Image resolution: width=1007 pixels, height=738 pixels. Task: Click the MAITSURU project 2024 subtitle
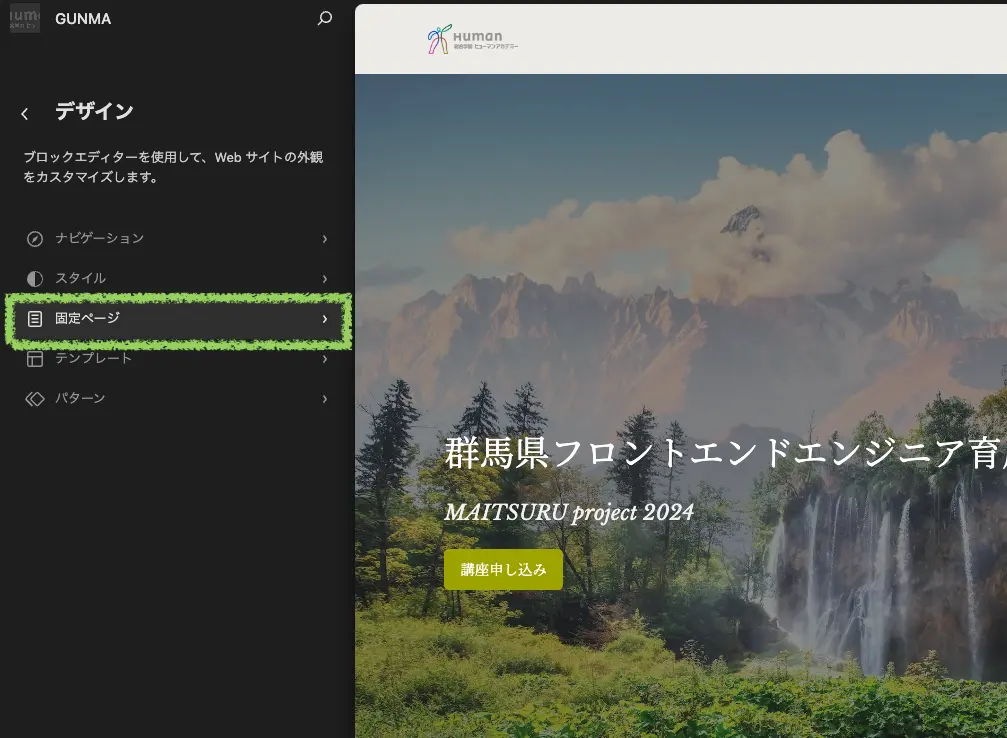(x=569, y=513)
